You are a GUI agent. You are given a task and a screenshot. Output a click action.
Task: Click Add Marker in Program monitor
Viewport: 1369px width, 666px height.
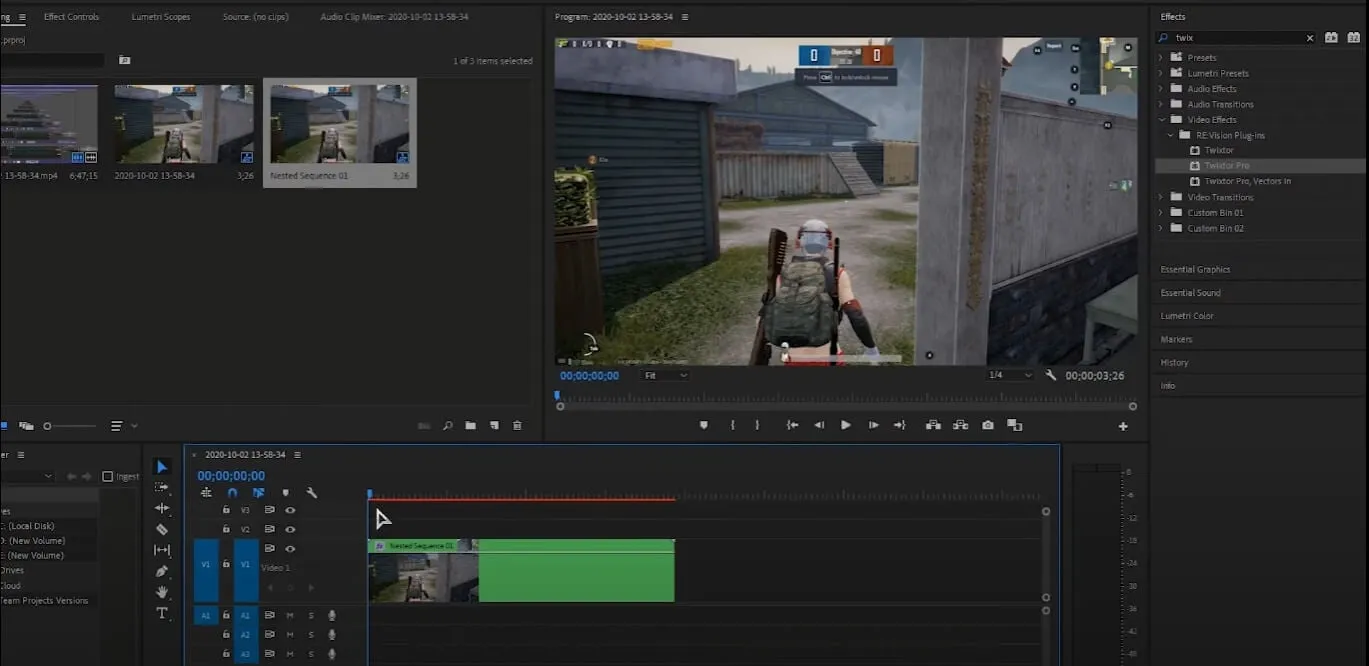[703, 425]
